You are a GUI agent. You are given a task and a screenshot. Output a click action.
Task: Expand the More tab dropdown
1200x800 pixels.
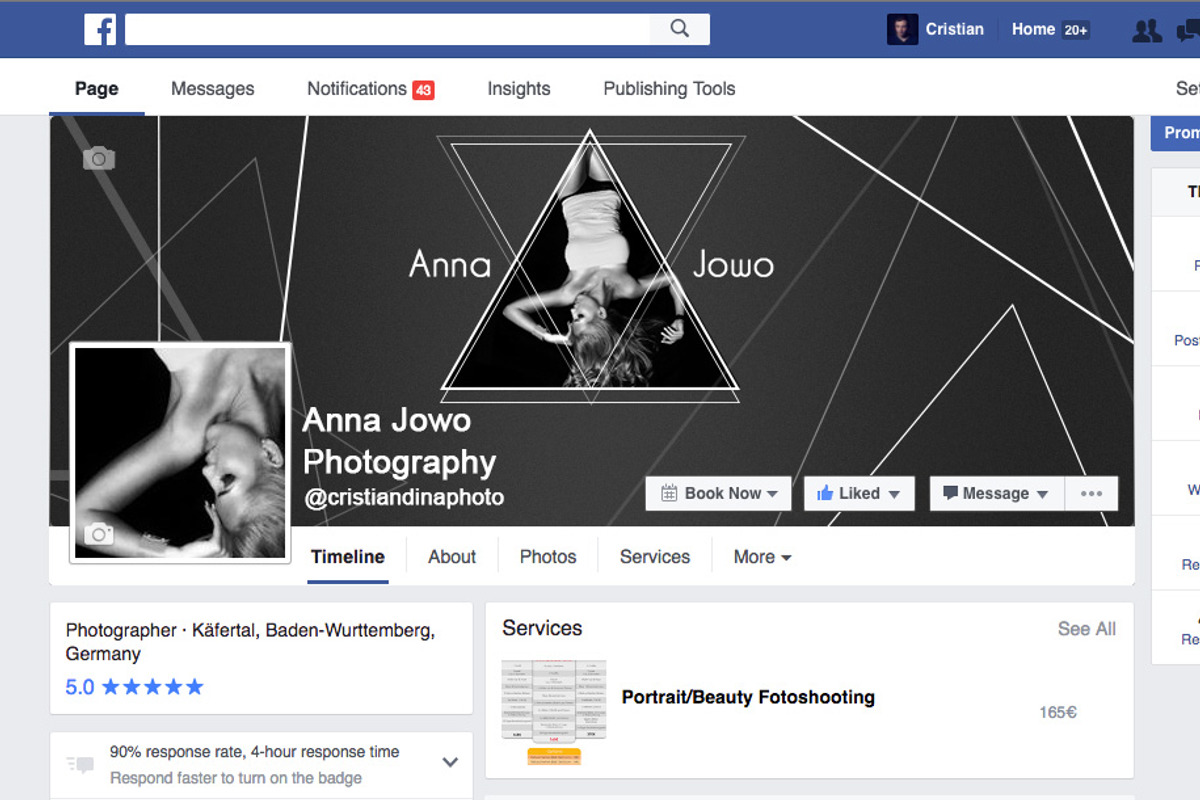(762, 557)
